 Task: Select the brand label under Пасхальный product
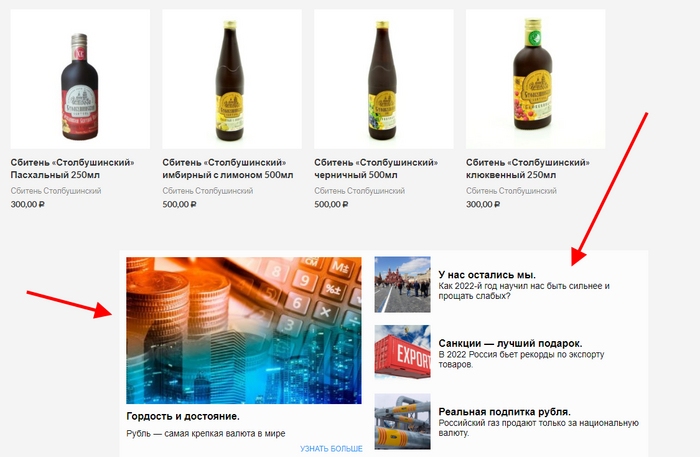[x=56, y=191]
